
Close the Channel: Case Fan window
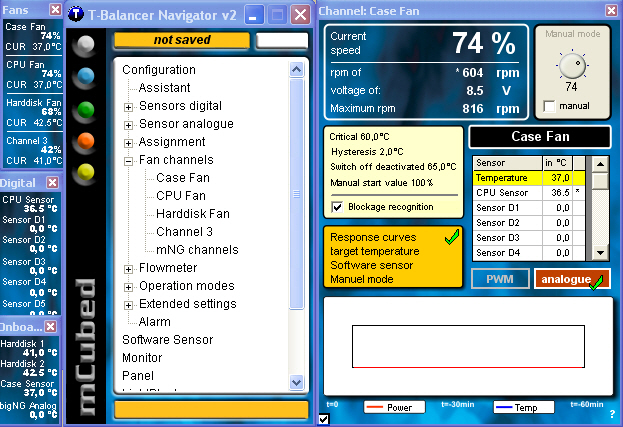[612, 10]
